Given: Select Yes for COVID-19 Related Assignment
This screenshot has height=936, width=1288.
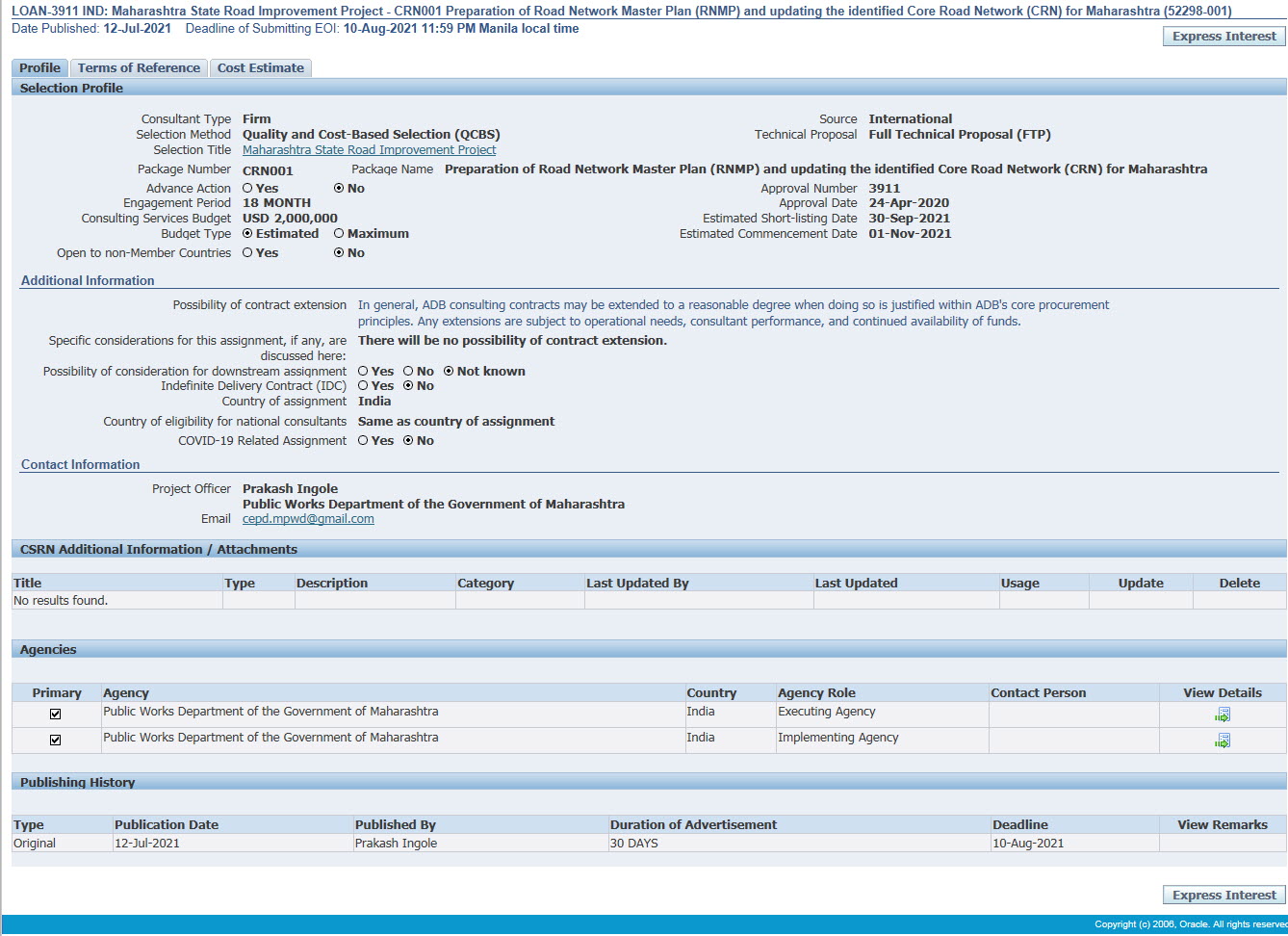Looking at the screenshot, I should click(x=363, y=441).
